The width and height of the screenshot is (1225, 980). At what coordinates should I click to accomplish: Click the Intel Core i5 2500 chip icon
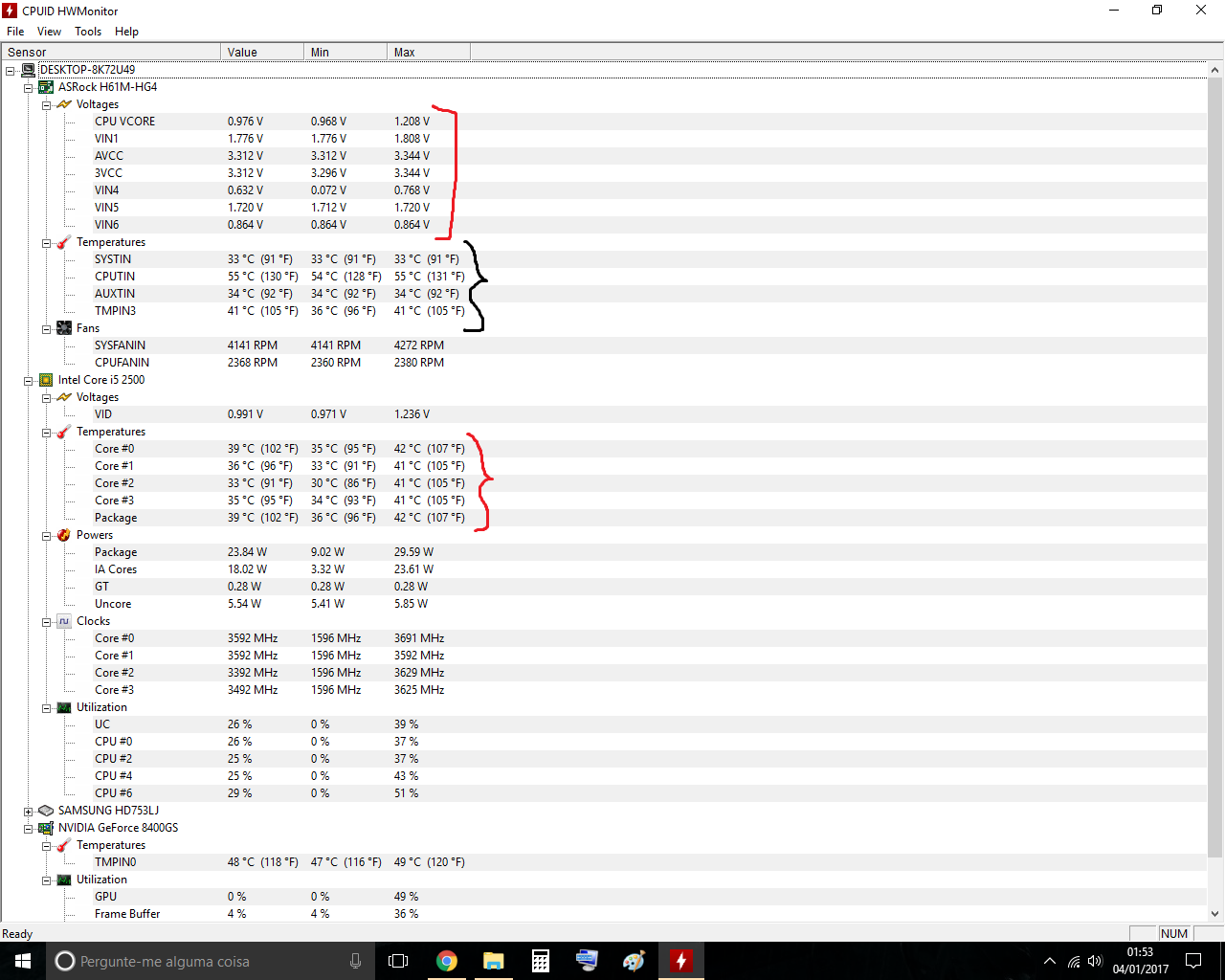(x=46, y=380)
